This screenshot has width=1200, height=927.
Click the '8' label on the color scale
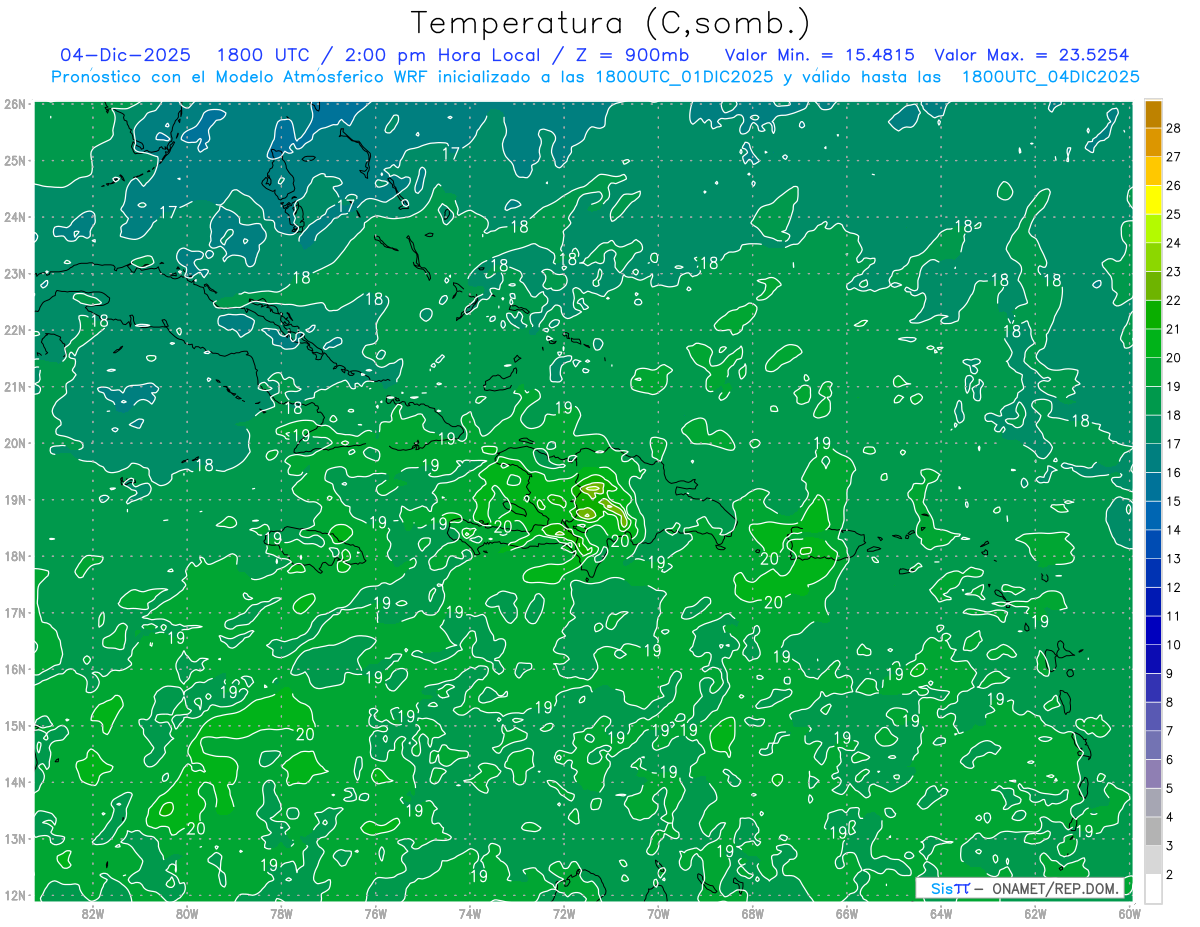(1171, 702)
